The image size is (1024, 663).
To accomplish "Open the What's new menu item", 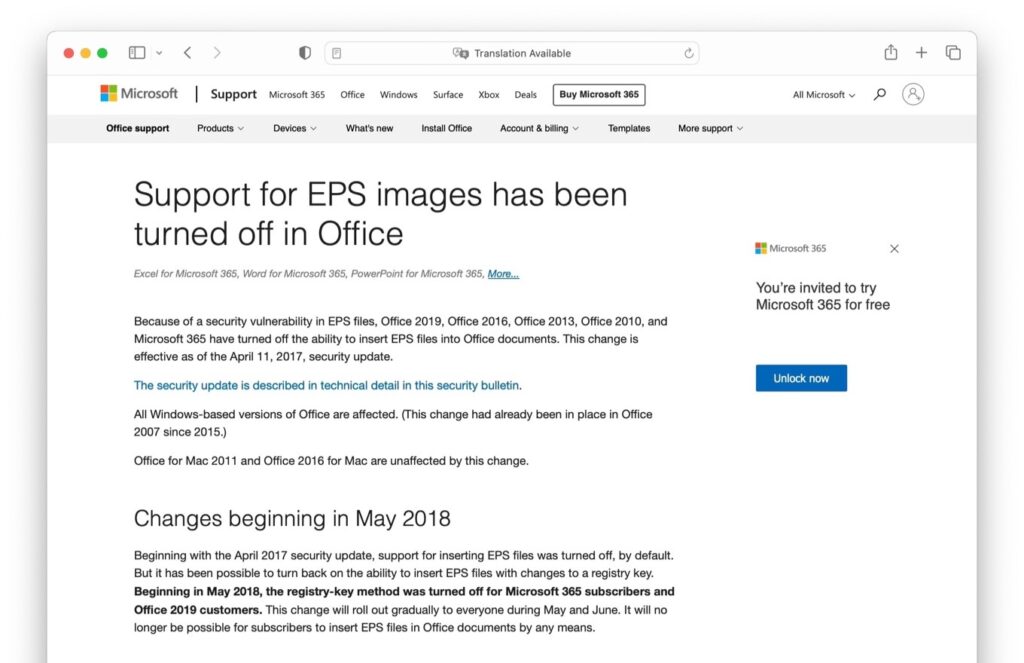I will [369, 128].
